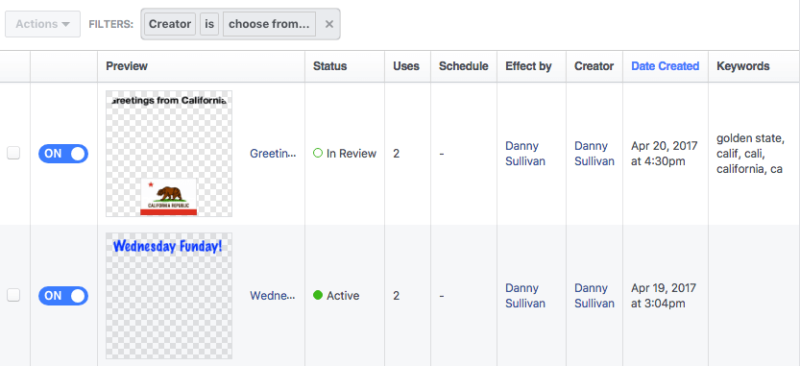Click the Uses column header

click(x=406, y=66)
